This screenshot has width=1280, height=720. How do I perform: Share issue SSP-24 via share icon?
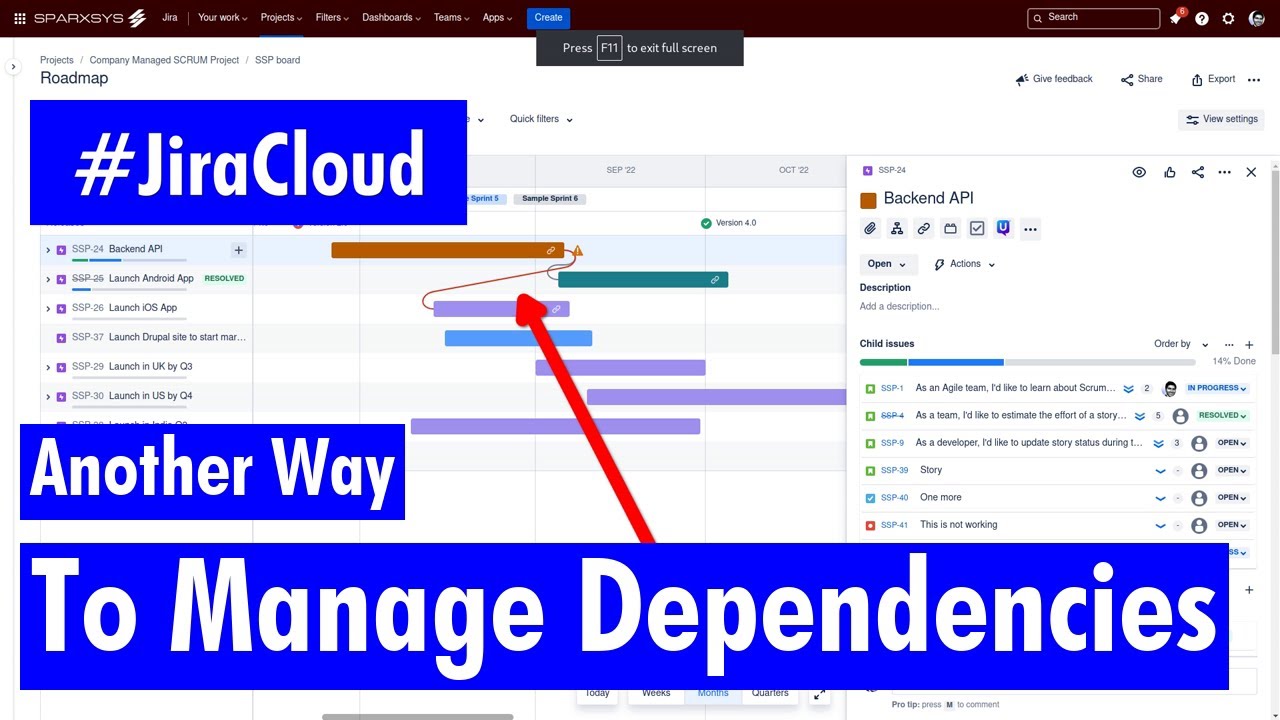1198,172
